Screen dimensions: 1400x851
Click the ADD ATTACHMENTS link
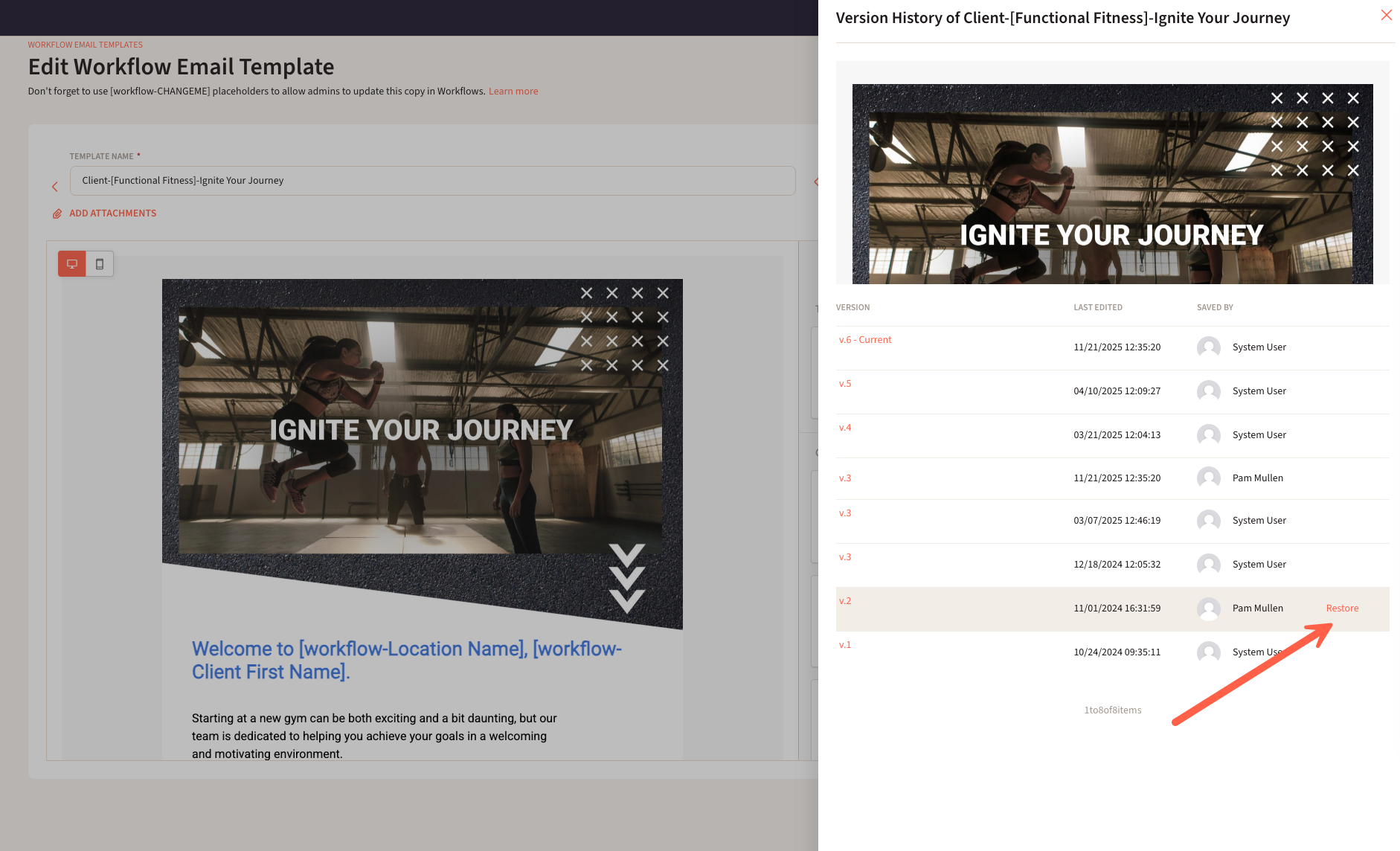(112, 213)
